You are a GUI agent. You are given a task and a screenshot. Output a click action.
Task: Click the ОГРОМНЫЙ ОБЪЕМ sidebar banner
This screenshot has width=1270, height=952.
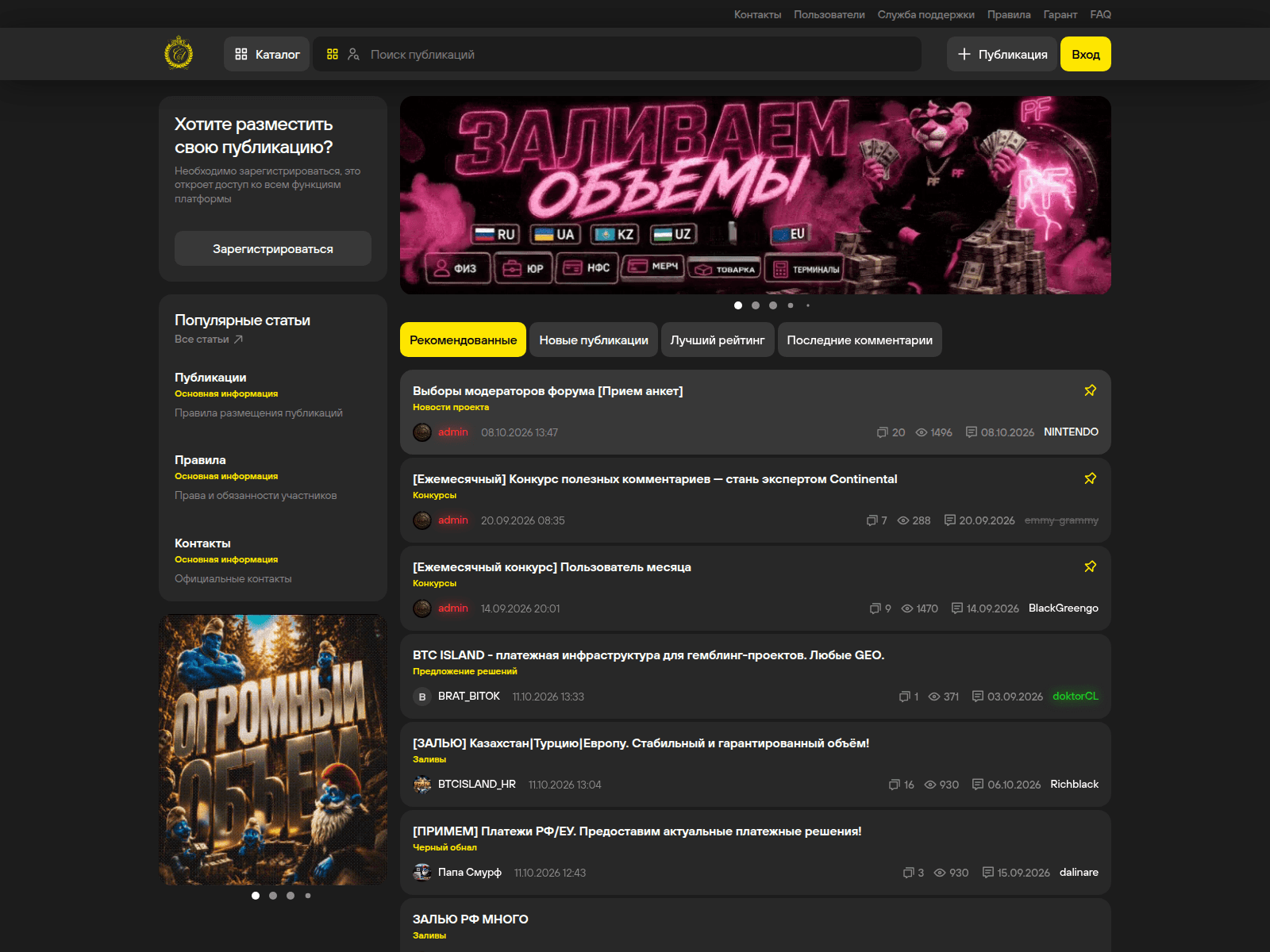click(x=273, y=750)
